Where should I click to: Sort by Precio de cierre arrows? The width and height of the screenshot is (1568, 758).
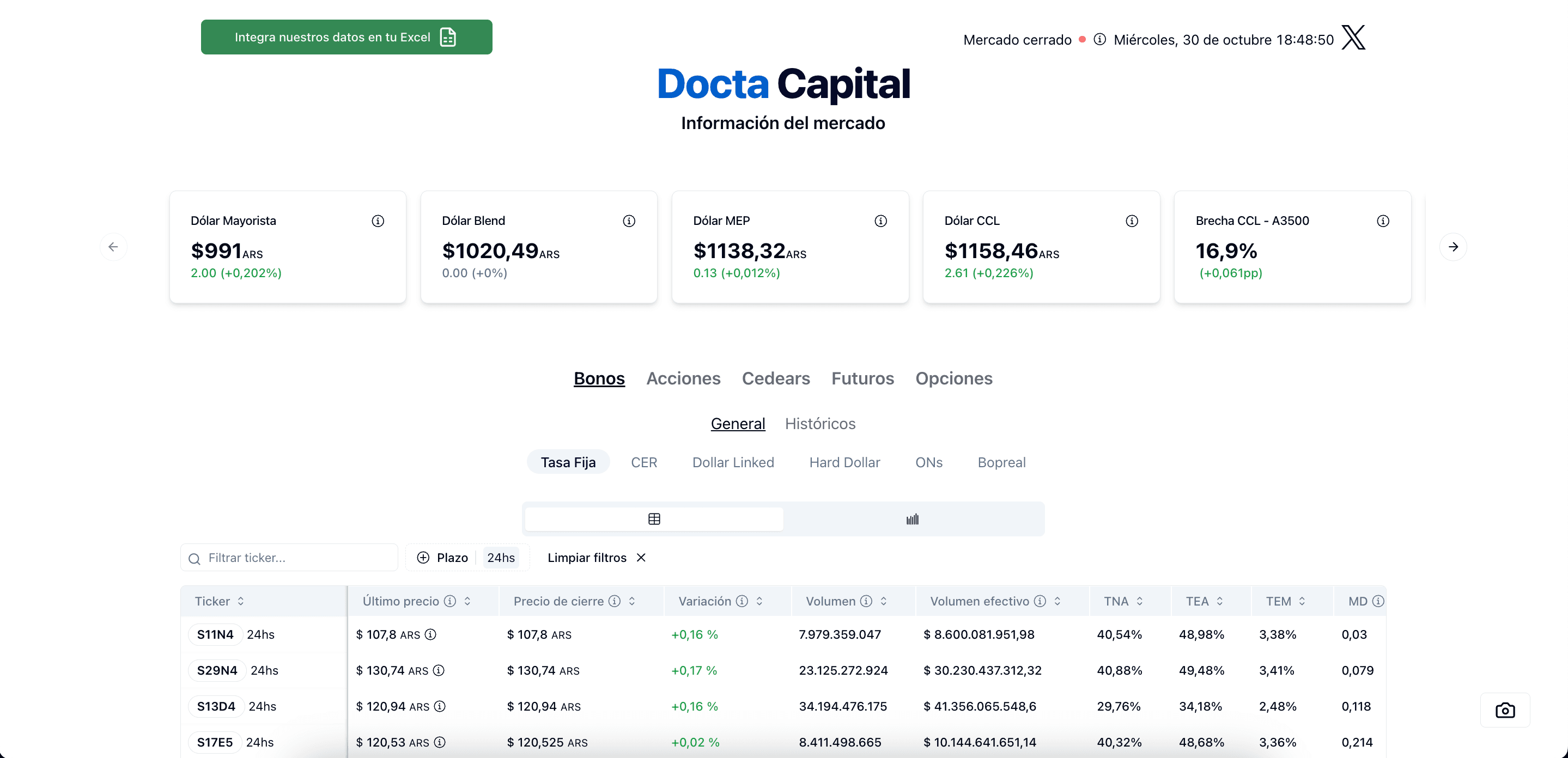click(x=632, y=601)
